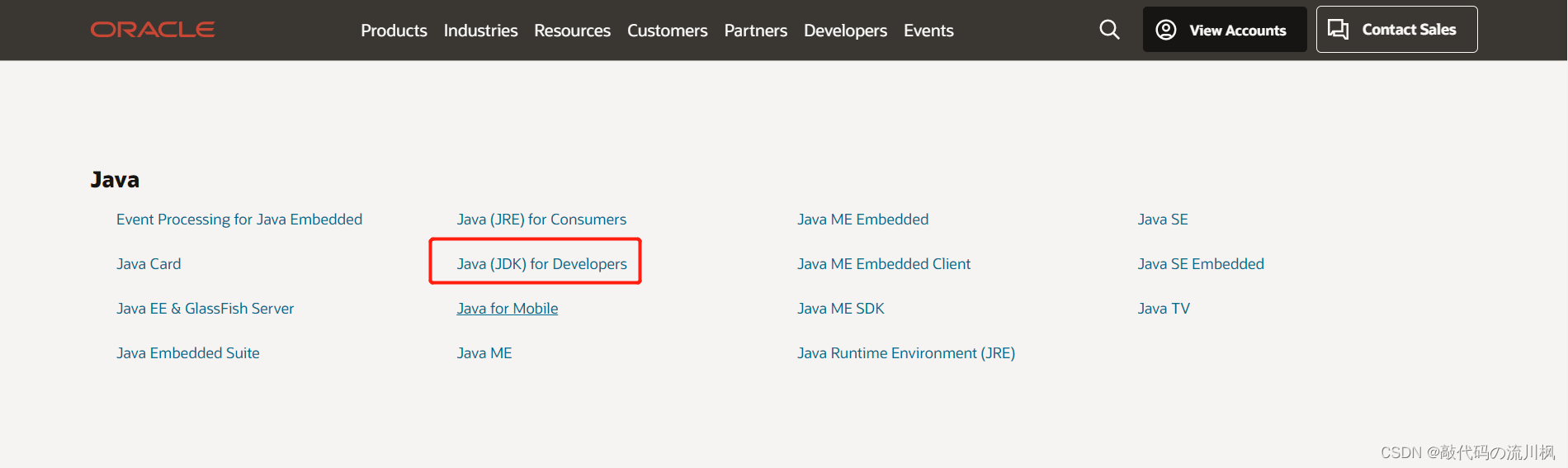Open Event Processing for Java Embedded link

pos(239,220)
